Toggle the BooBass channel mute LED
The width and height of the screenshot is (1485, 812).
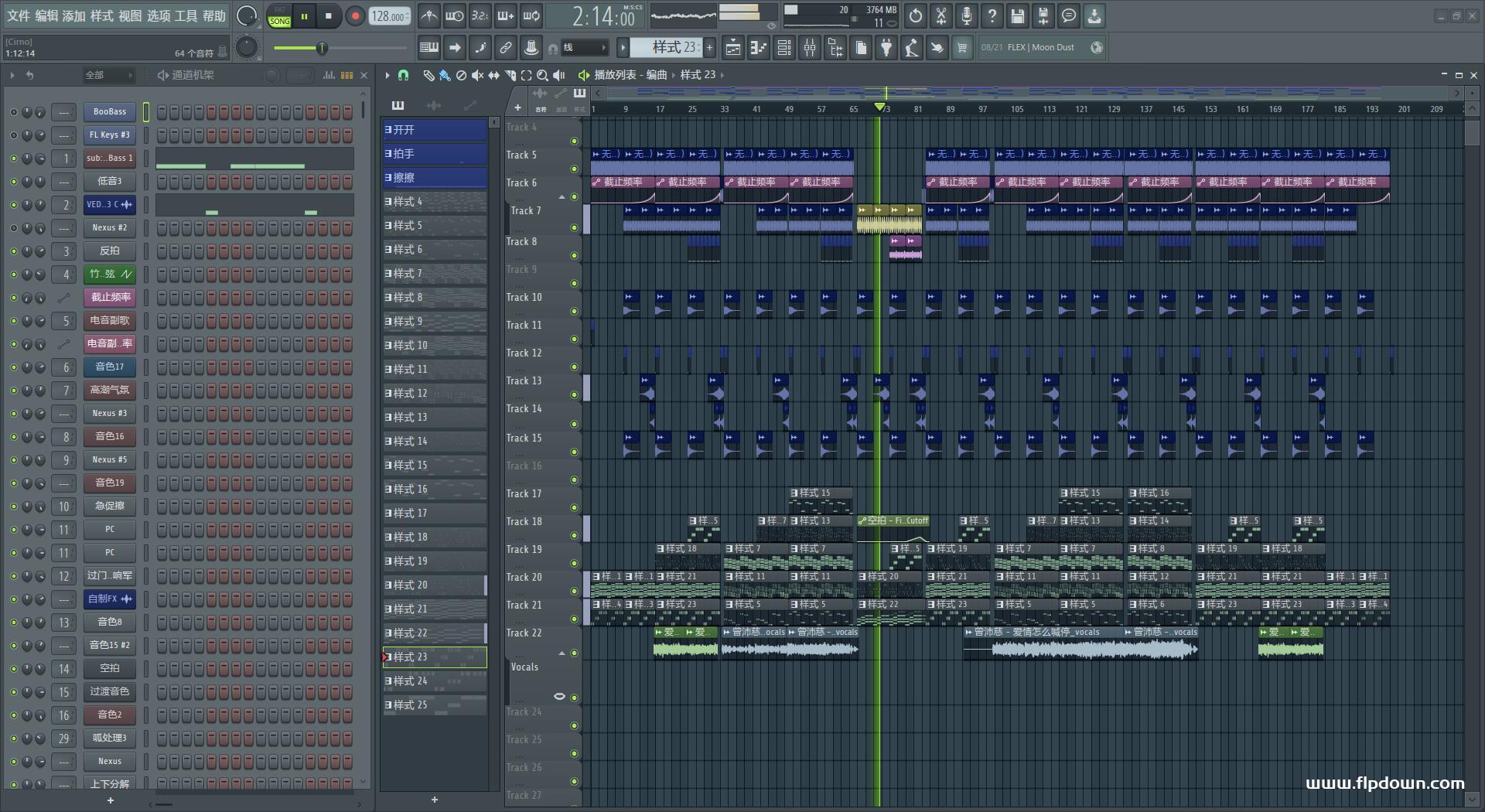[13, 112]
